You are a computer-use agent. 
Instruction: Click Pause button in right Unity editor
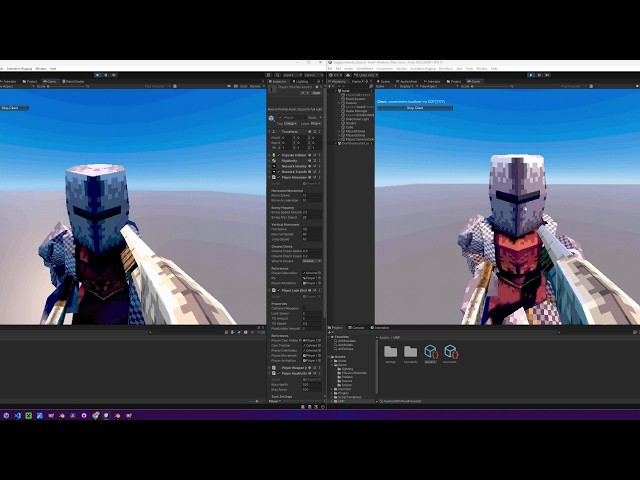point(539,75)
